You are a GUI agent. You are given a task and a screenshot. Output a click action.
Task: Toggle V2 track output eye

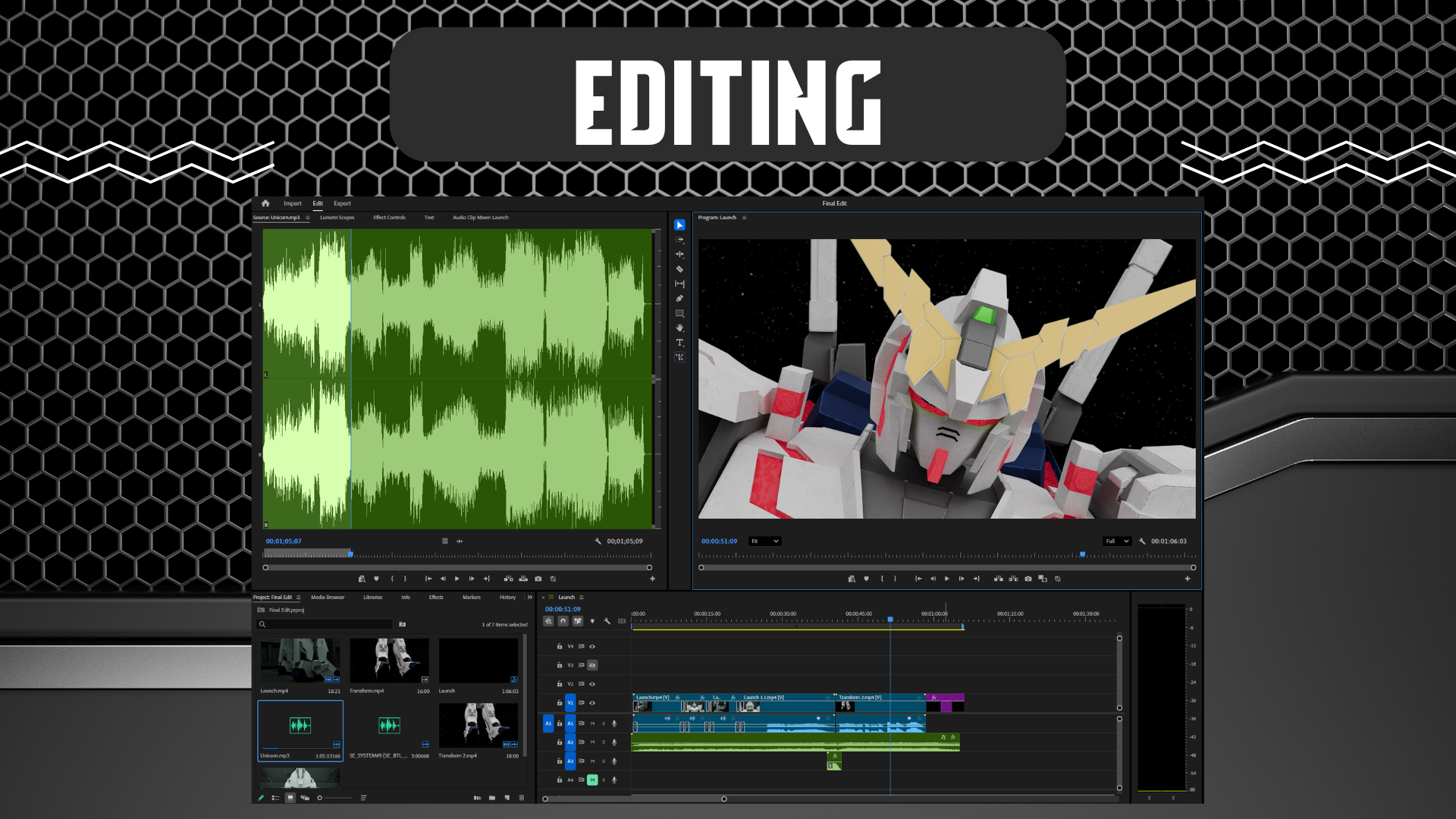click(592, 684)
